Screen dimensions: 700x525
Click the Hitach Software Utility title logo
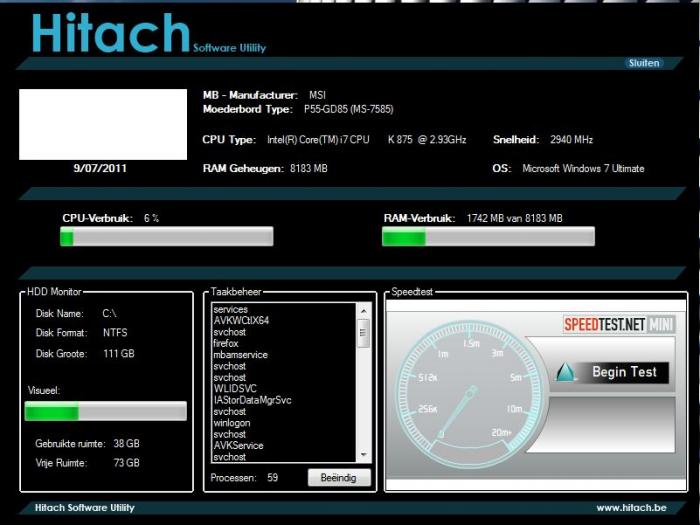(x=149, y=33)
